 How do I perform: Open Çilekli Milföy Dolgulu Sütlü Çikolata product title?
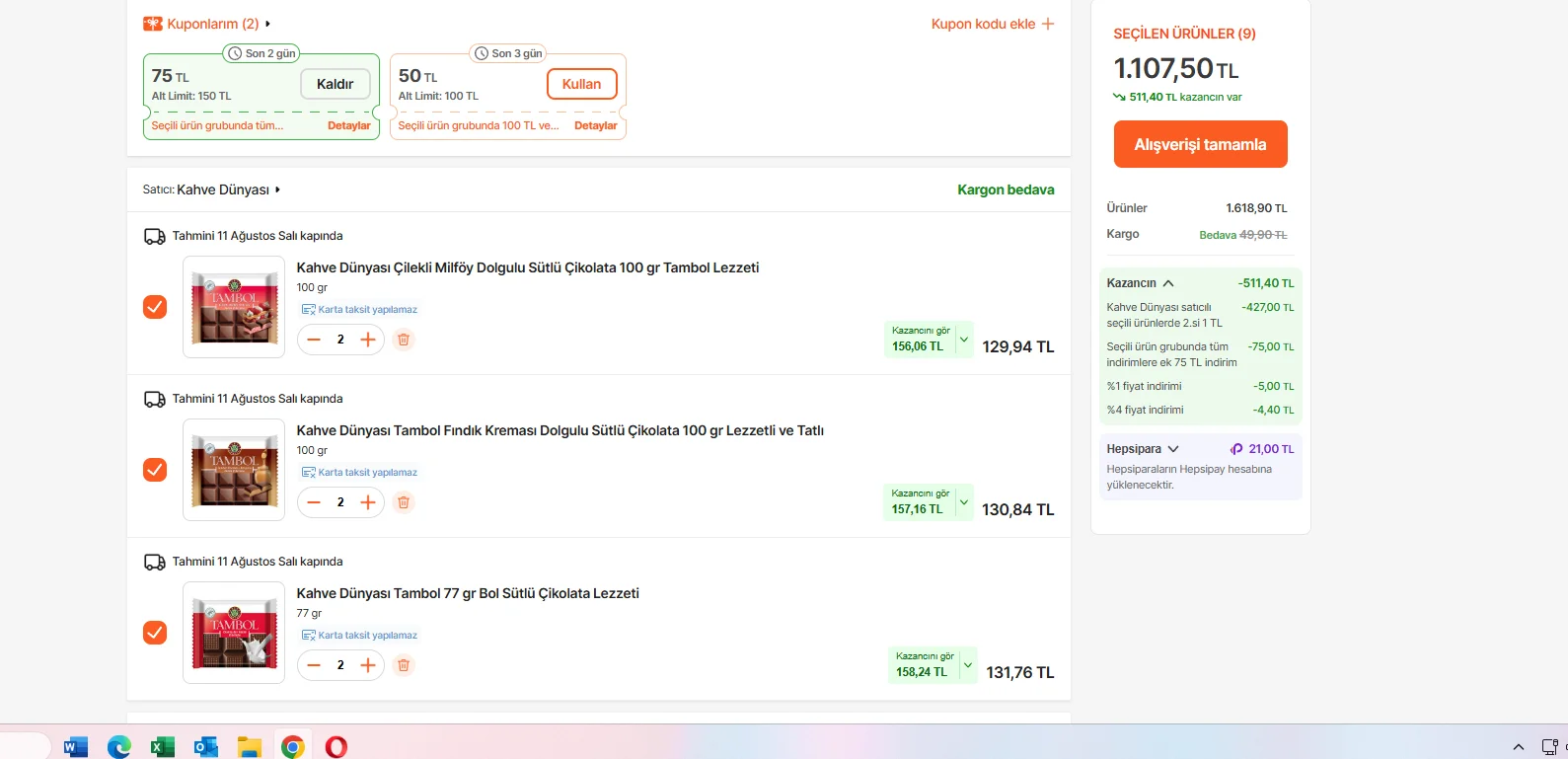pyautogui.click(x=528, y=267)
